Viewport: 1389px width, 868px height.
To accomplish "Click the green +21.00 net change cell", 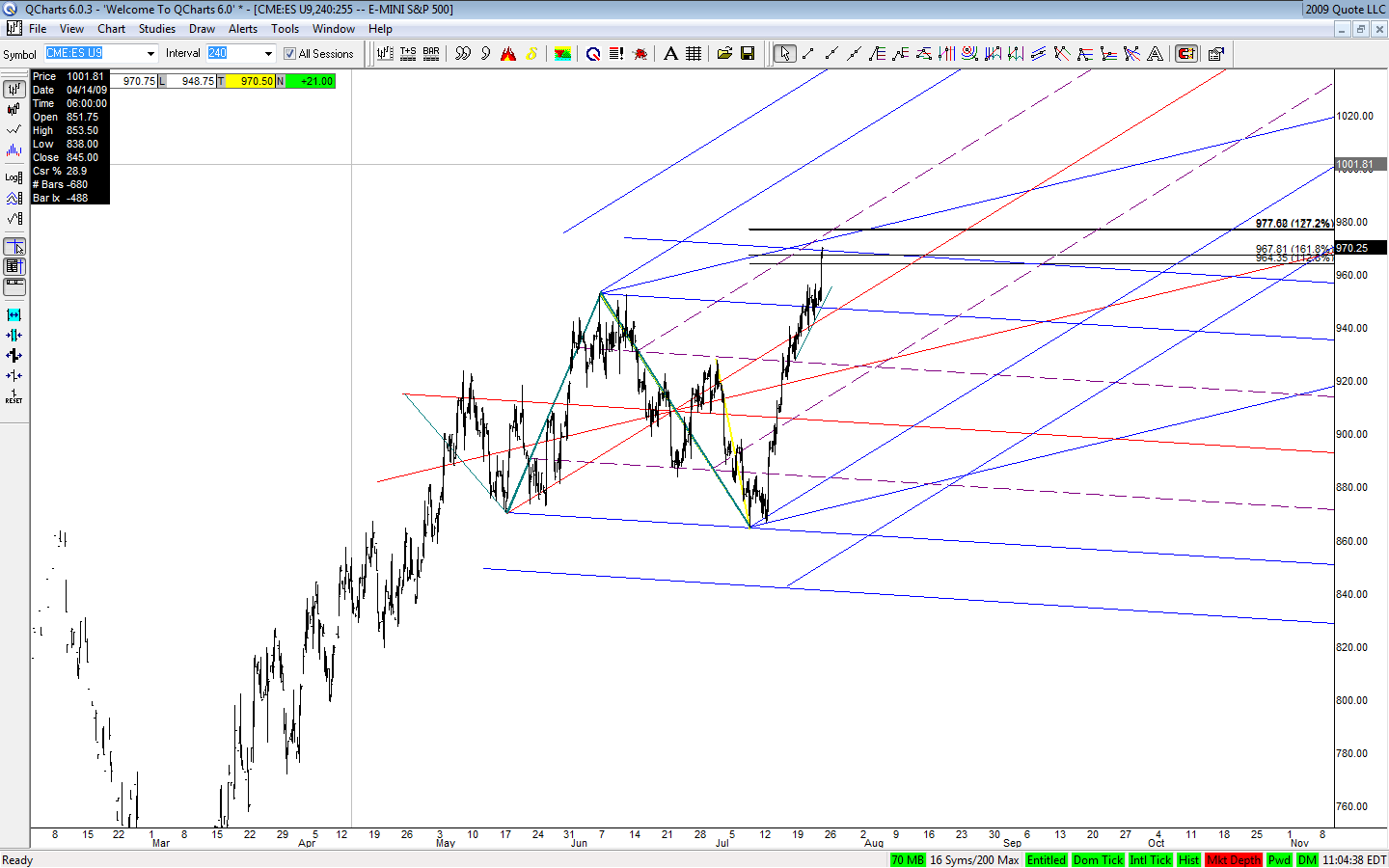I will 311,81.
